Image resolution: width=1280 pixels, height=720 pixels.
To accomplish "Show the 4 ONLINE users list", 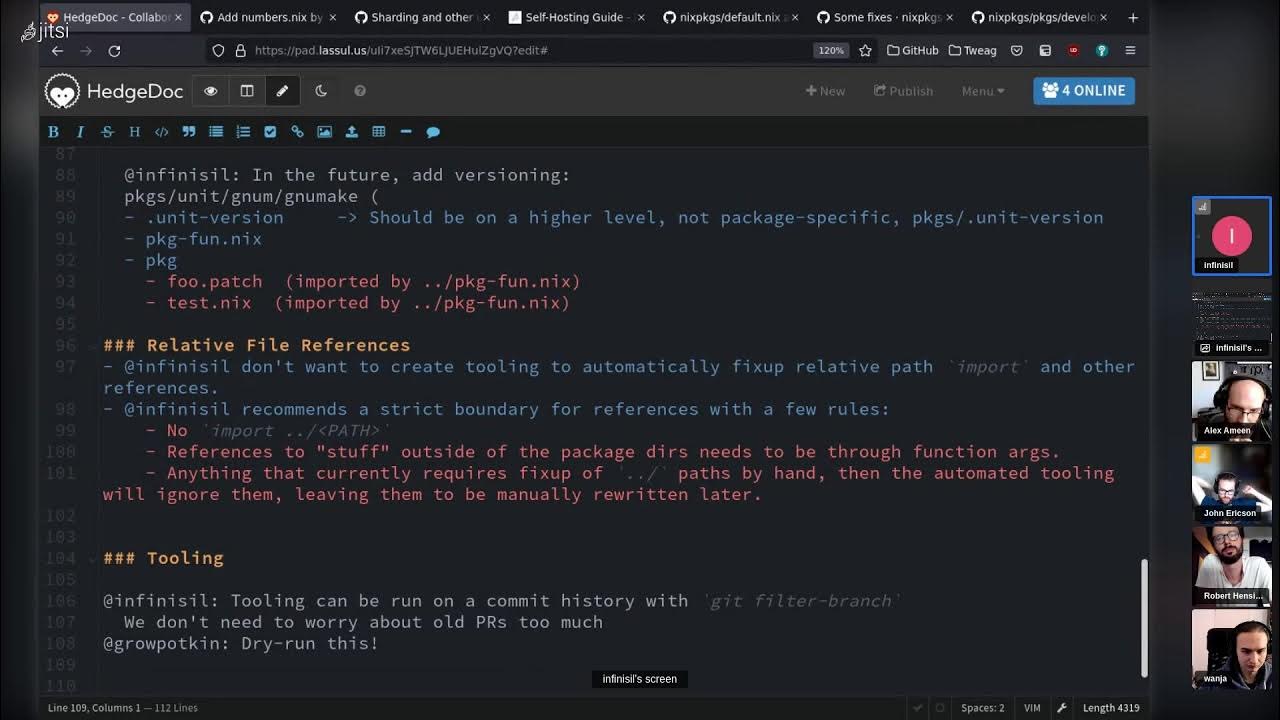I will pos(1083,91).
